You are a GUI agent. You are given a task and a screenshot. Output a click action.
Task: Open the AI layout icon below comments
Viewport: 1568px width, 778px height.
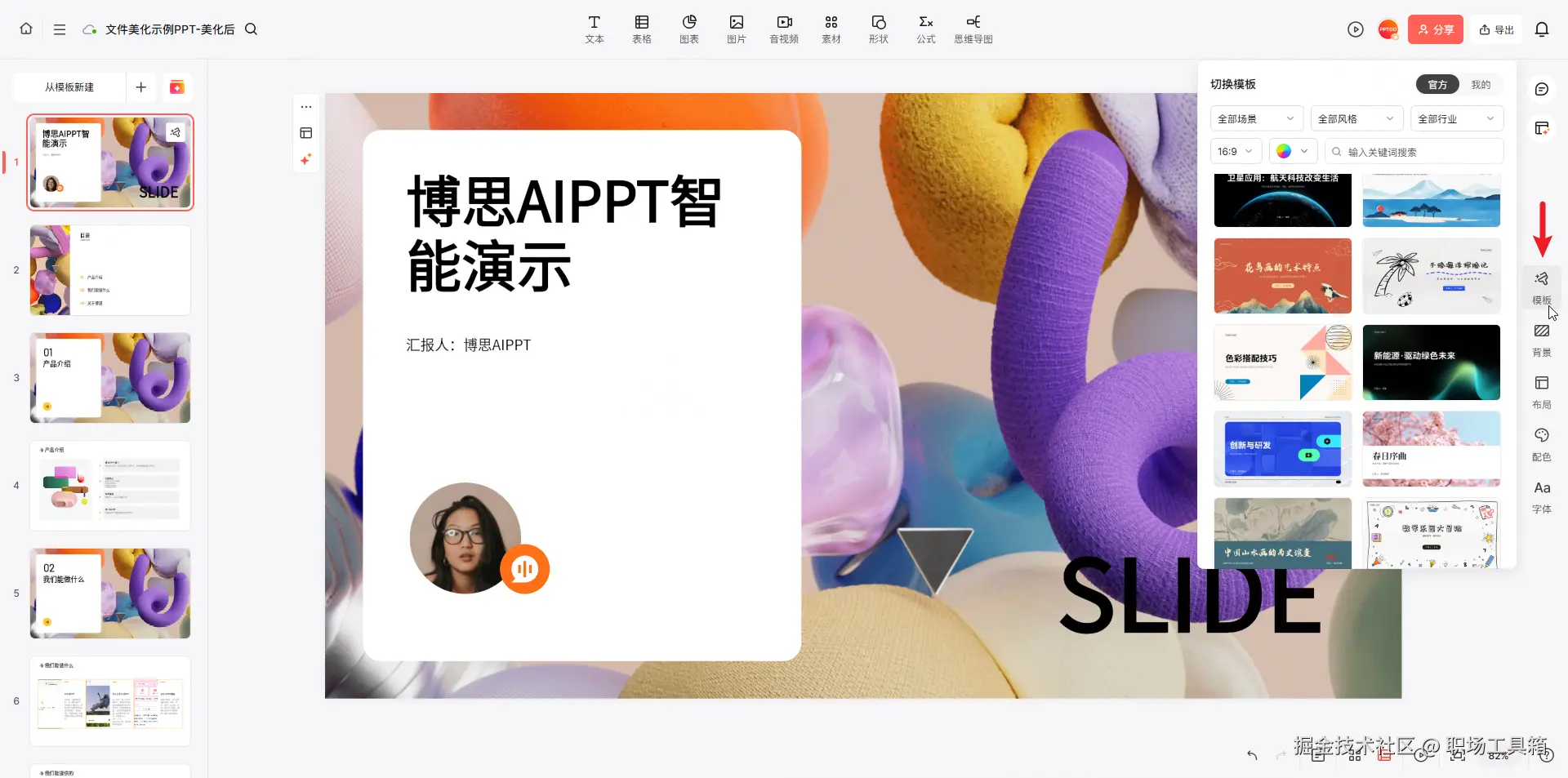pos(1542,128)
